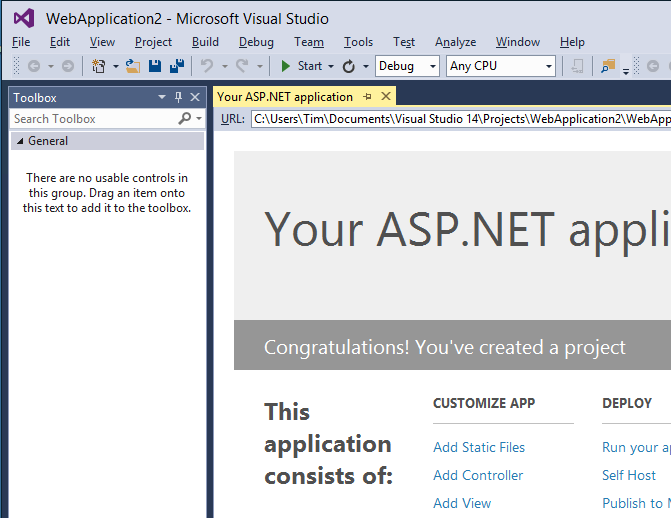The width and height of the screenshot is (671, 518).
Task: Open the Project menu
Action: click(153, 42)
